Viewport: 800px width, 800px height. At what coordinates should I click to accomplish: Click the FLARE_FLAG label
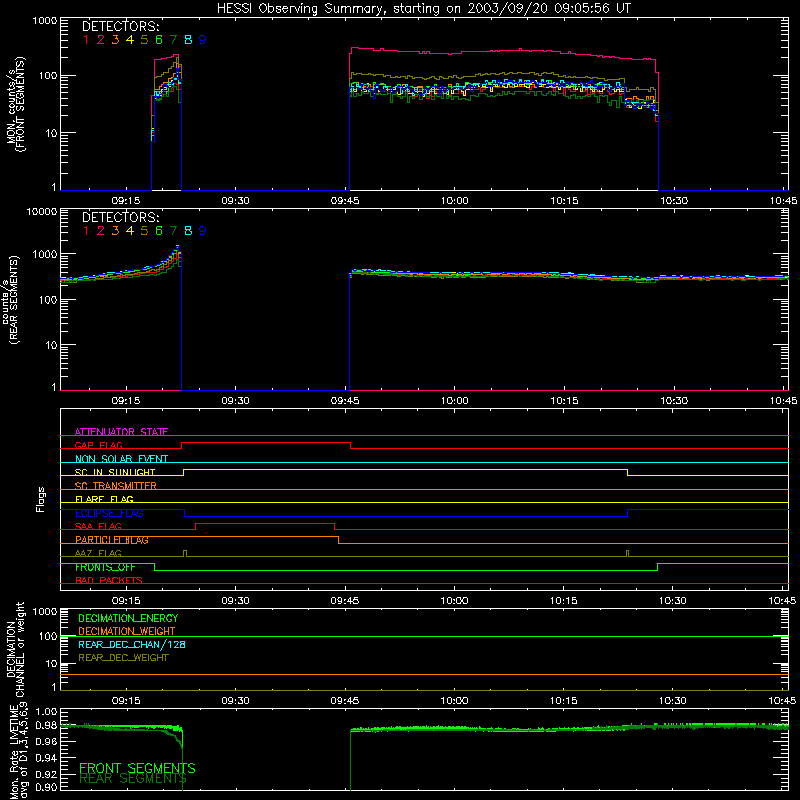(x=104, y=499)
